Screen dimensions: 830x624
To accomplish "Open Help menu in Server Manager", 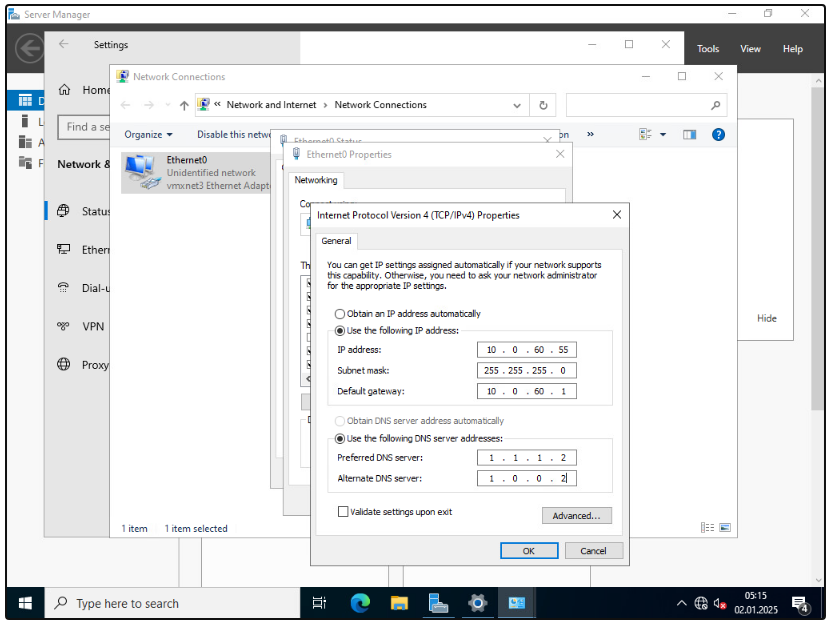I will click(x=792, y=49).
